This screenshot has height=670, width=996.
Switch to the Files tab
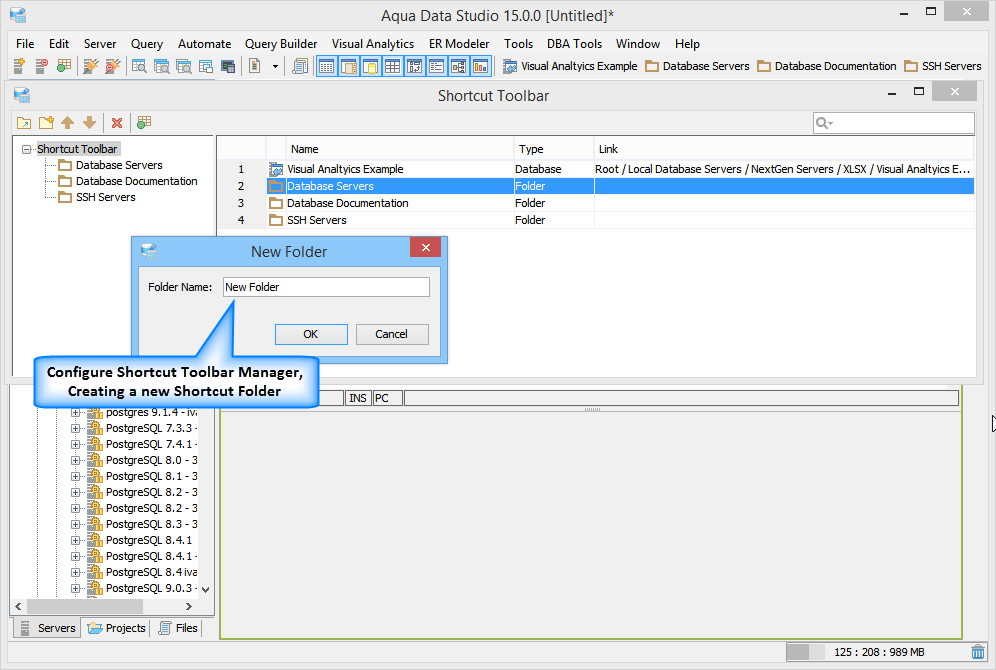(x=177, y=628)
